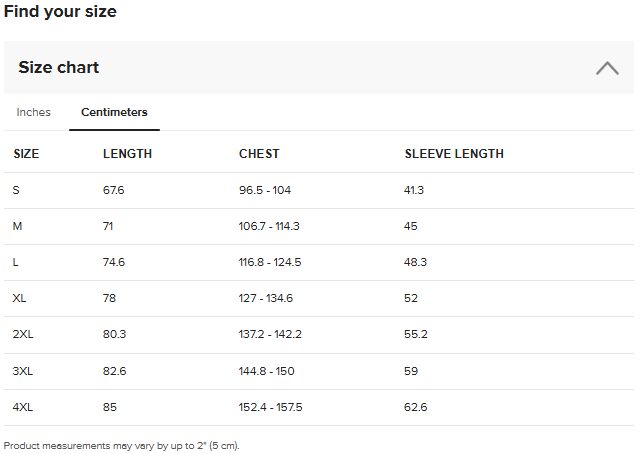643x454 pixels.
Task: Select the 3XL size row label
Action: coord(23,371)
